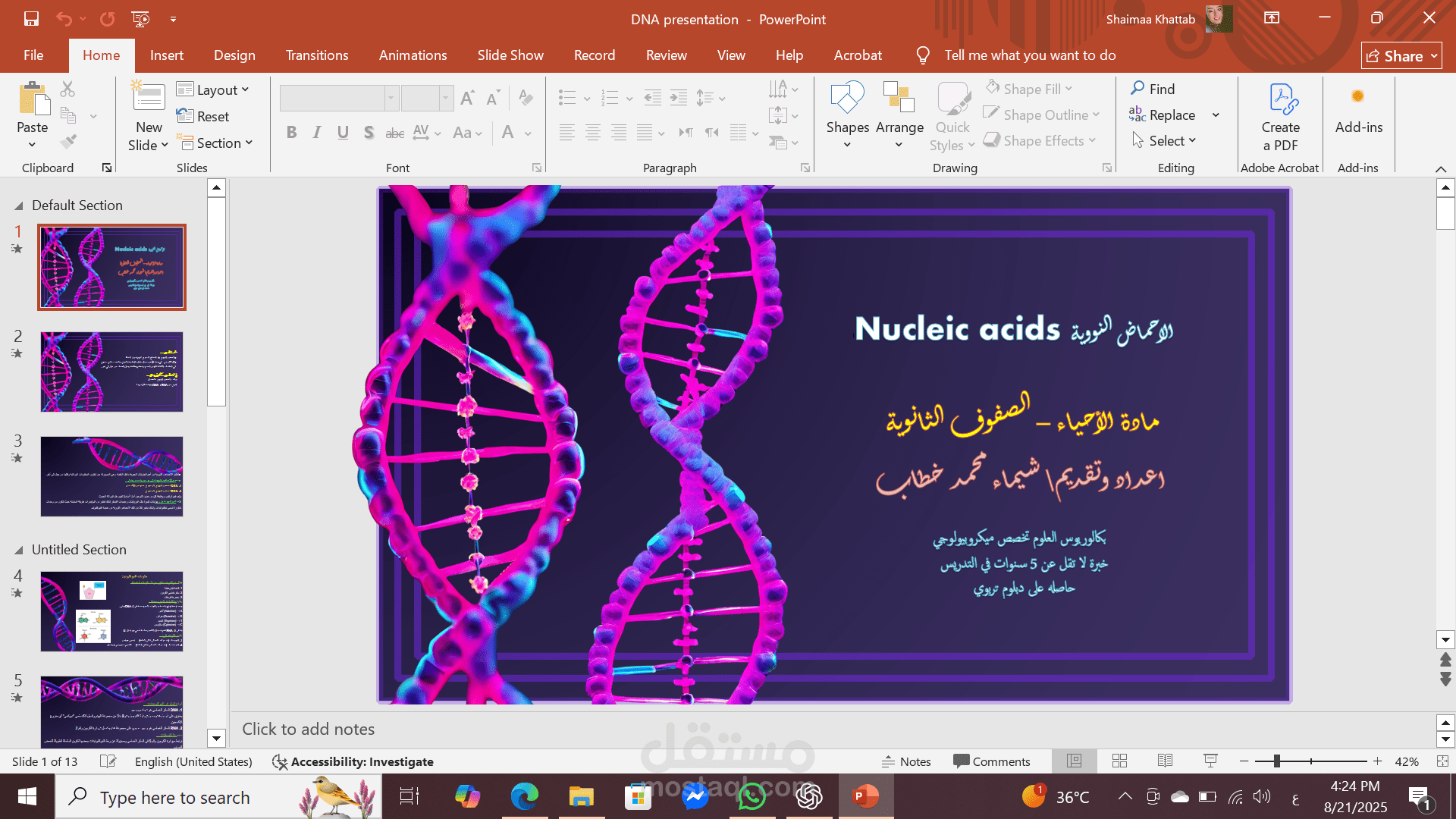The width and height of the screenshot is (1456, 819).
Task: Toggle Normal view button
Action: point(1074,761)
